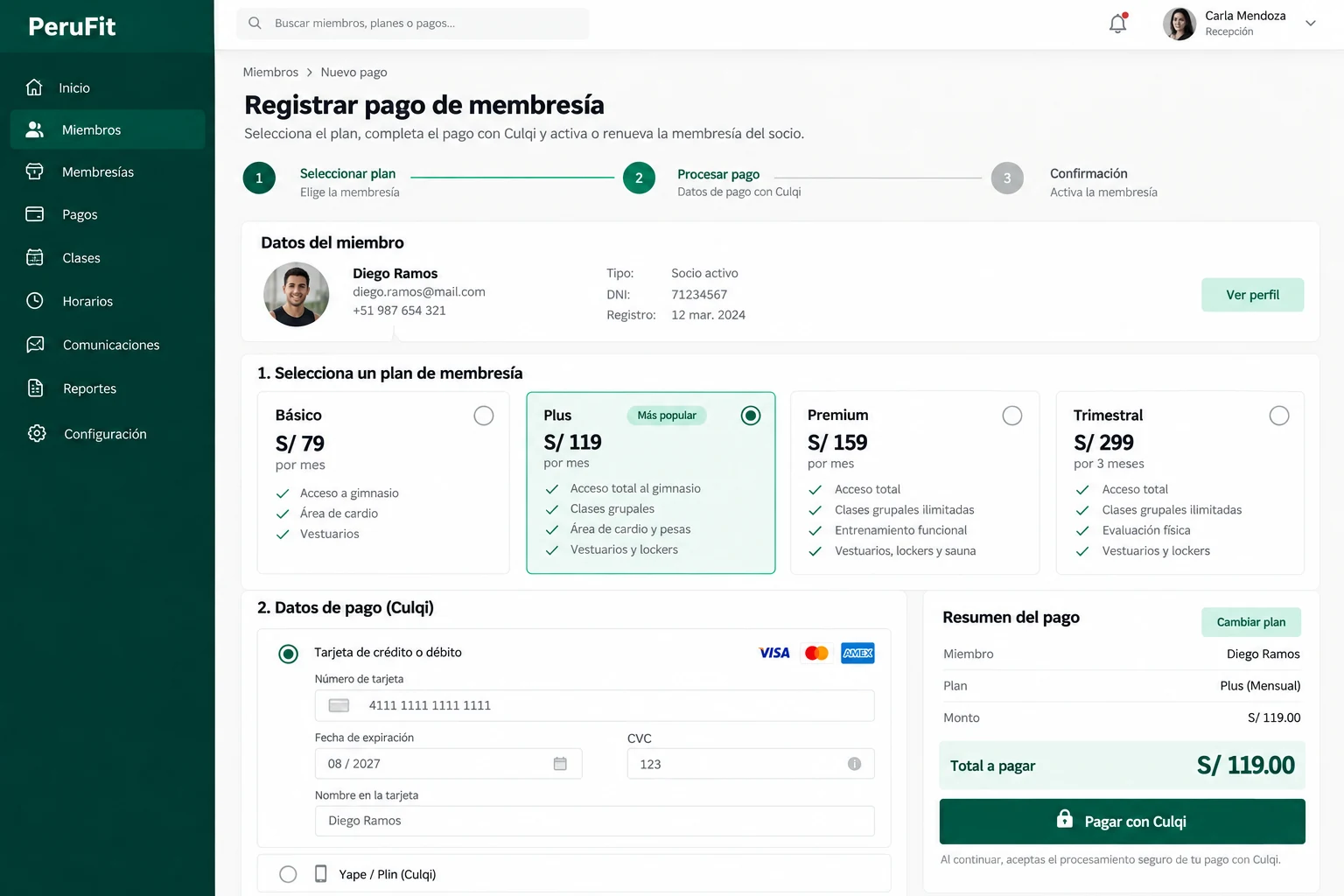The height and width of the screenshot is (896, 1344).
Task: Click the Ver perfil button
Action: point(1252,295)
